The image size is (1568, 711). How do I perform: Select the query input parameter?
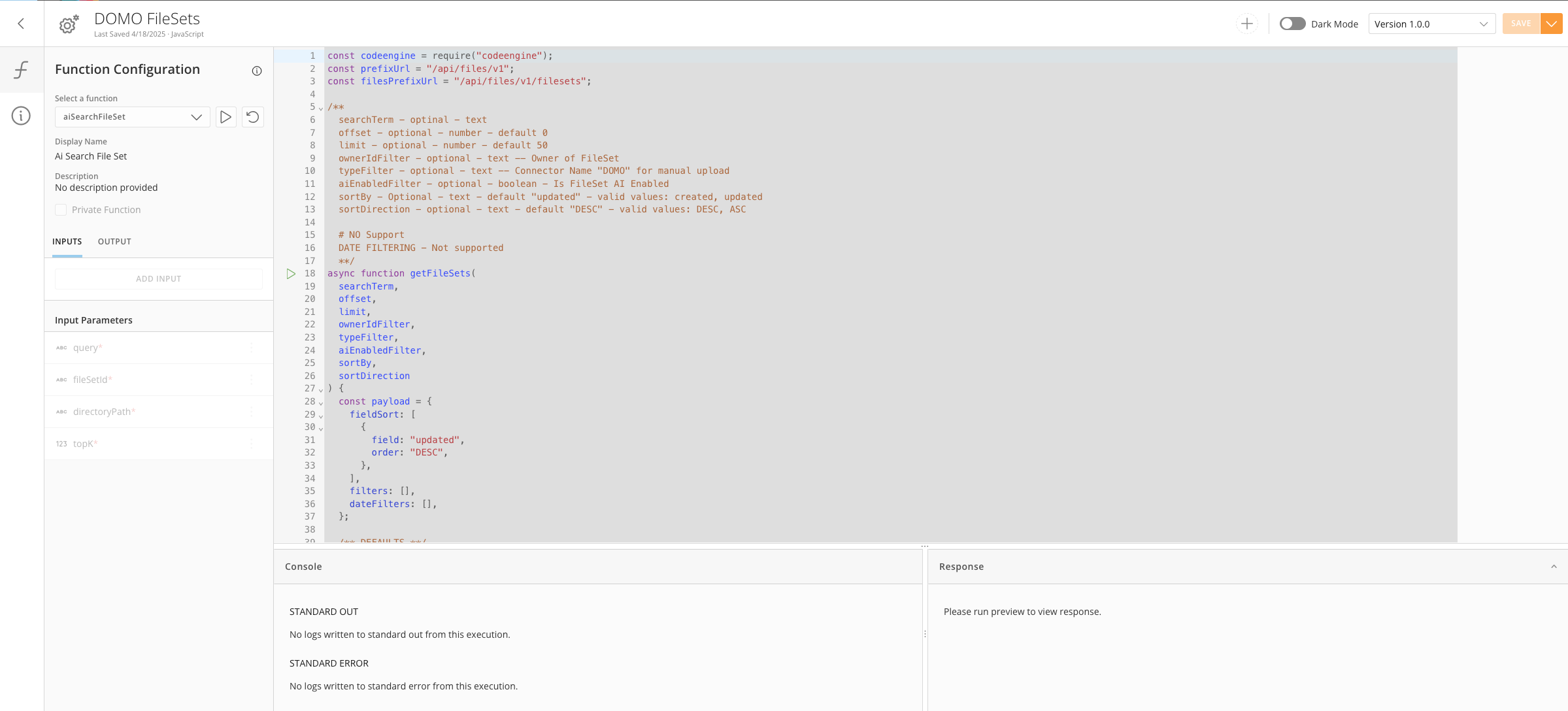pyautogui.click(x=159, y=348)
